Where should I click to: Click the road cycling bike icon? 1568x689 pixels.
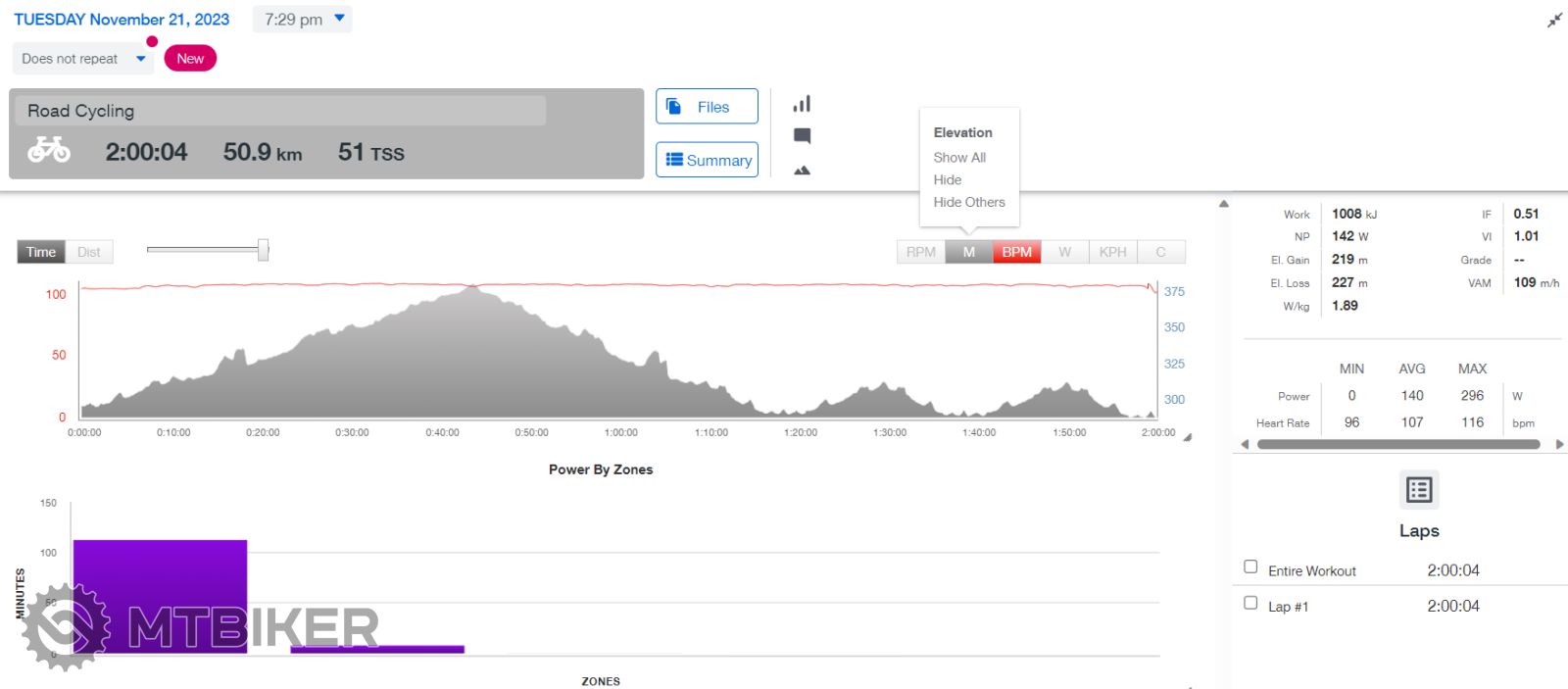point(49,150)
